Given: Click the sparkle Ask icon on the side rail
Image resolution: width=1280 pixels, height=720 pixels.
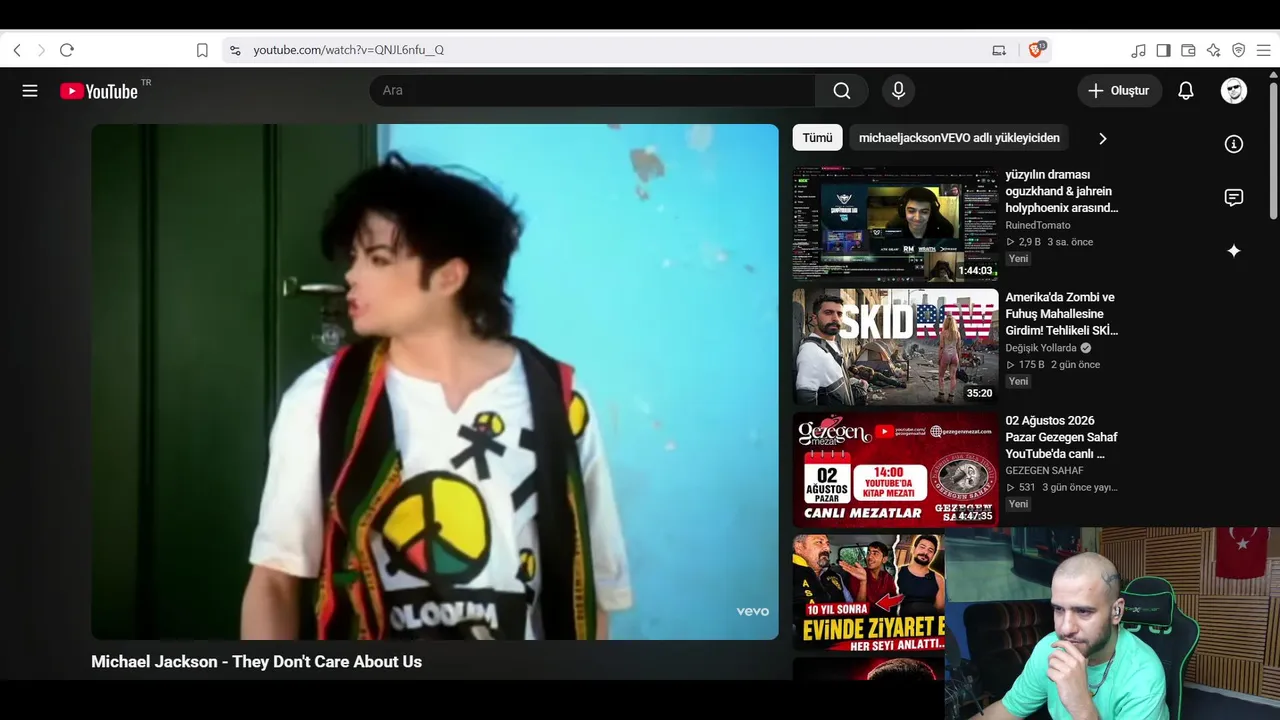Looking at the screenshot, I should pos(1234,251).
